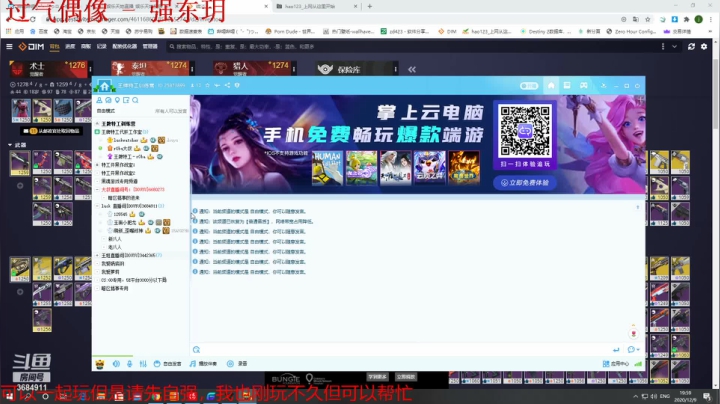Refresh DIM inventory data
Screen dimensions: 720x404
pos(692,46)
